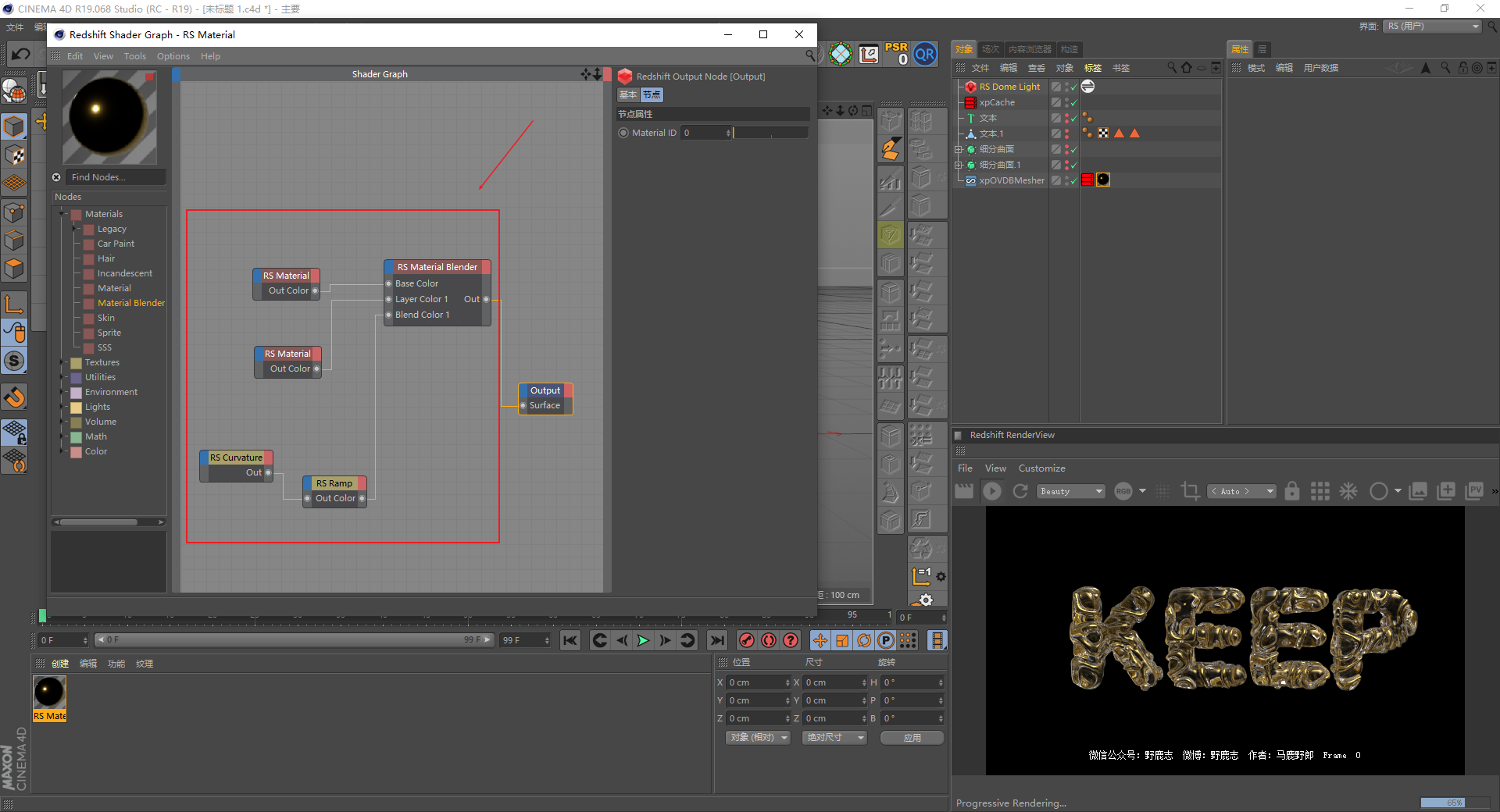Screen dimensions: 1500x812
Task: Toggle the enable checkmark for 细分曲面.1
Action: click(1074, 165)
